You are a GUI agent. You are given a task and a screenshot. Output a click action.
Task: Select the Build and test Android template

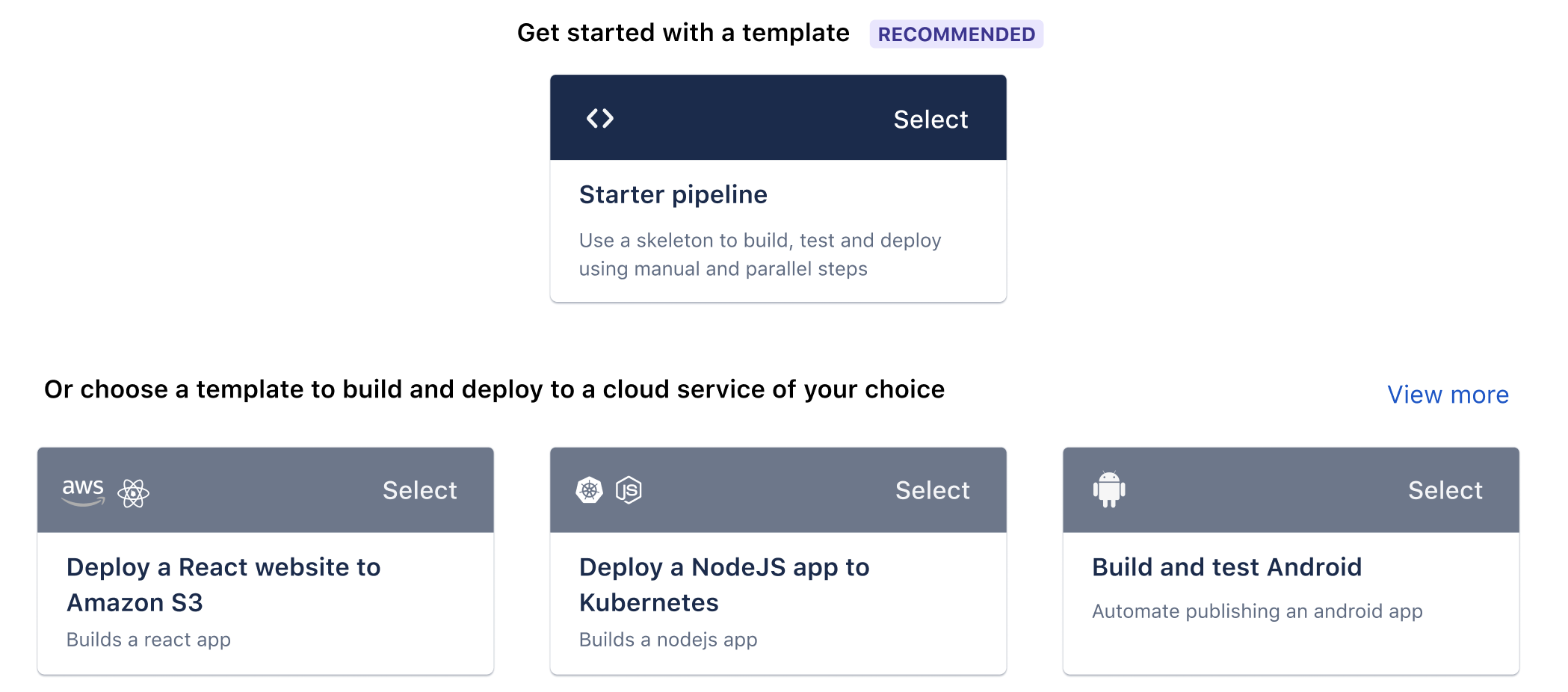point(1445,490)
